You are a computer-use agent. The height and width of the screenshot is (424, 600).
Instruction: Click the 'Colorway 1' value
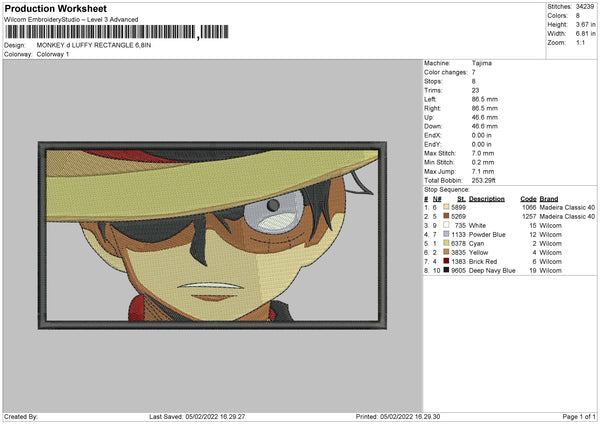pyautogui.click(x=53, y=54)
